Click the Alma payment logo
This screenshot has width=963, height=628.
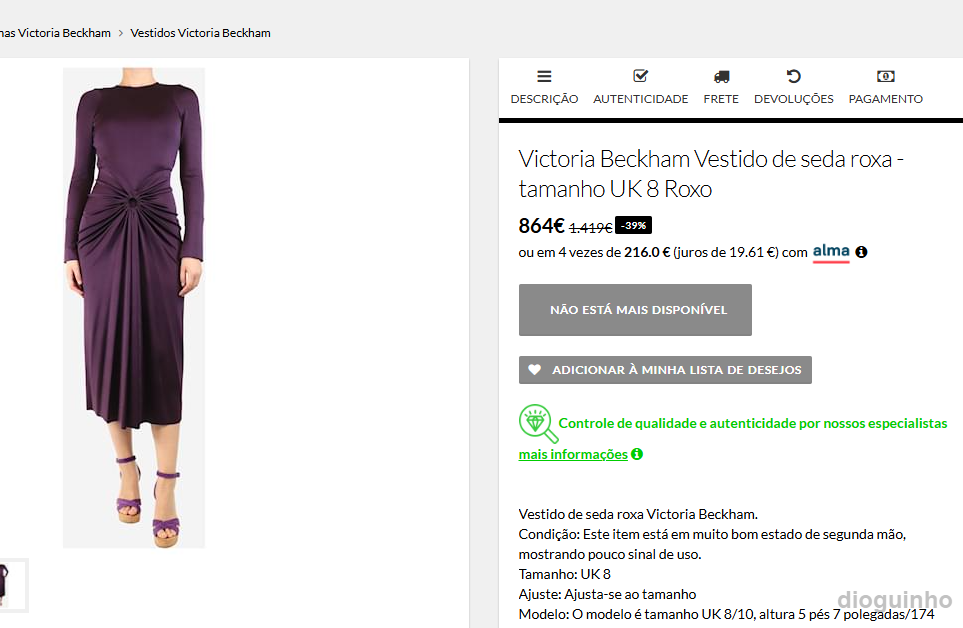[x=831, y=251]
